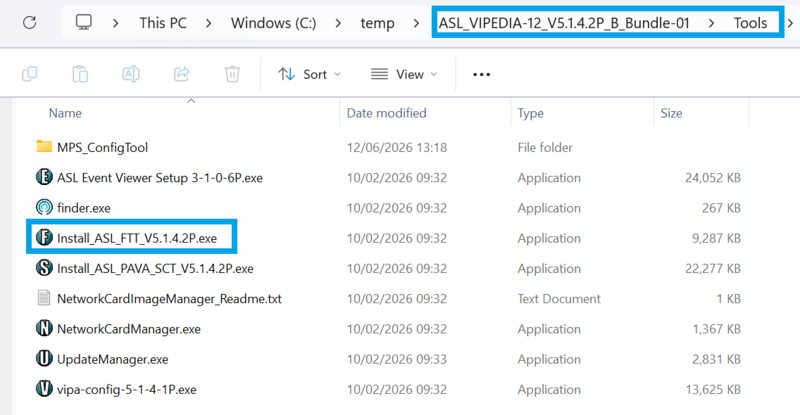Select finder.exe file name
This screenshot has height=415, width=800.
84,208
